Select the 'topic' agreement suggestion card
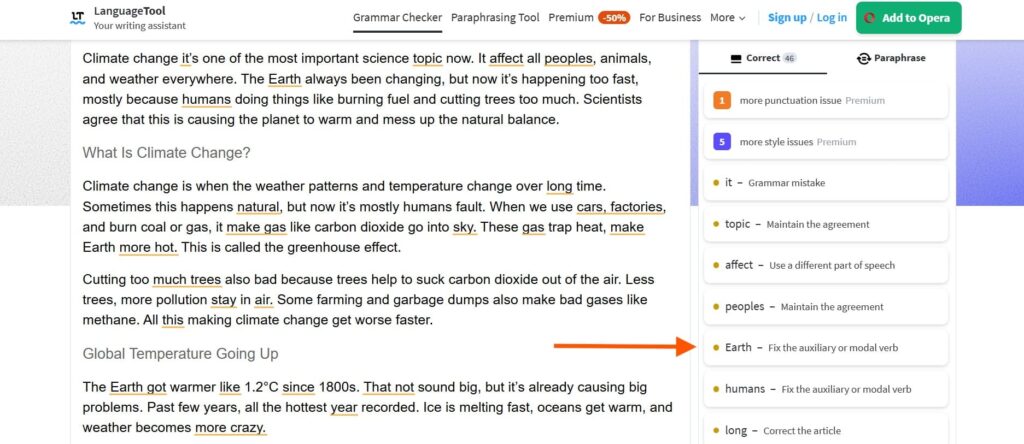Viewport: 1024px width, 444px height. pos(825,225)
